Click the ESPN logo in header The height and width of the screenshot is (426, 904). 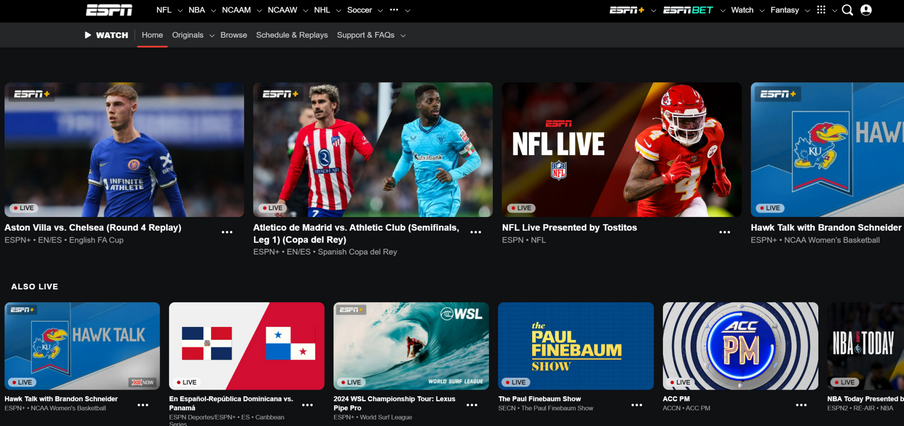coord(109,10)
